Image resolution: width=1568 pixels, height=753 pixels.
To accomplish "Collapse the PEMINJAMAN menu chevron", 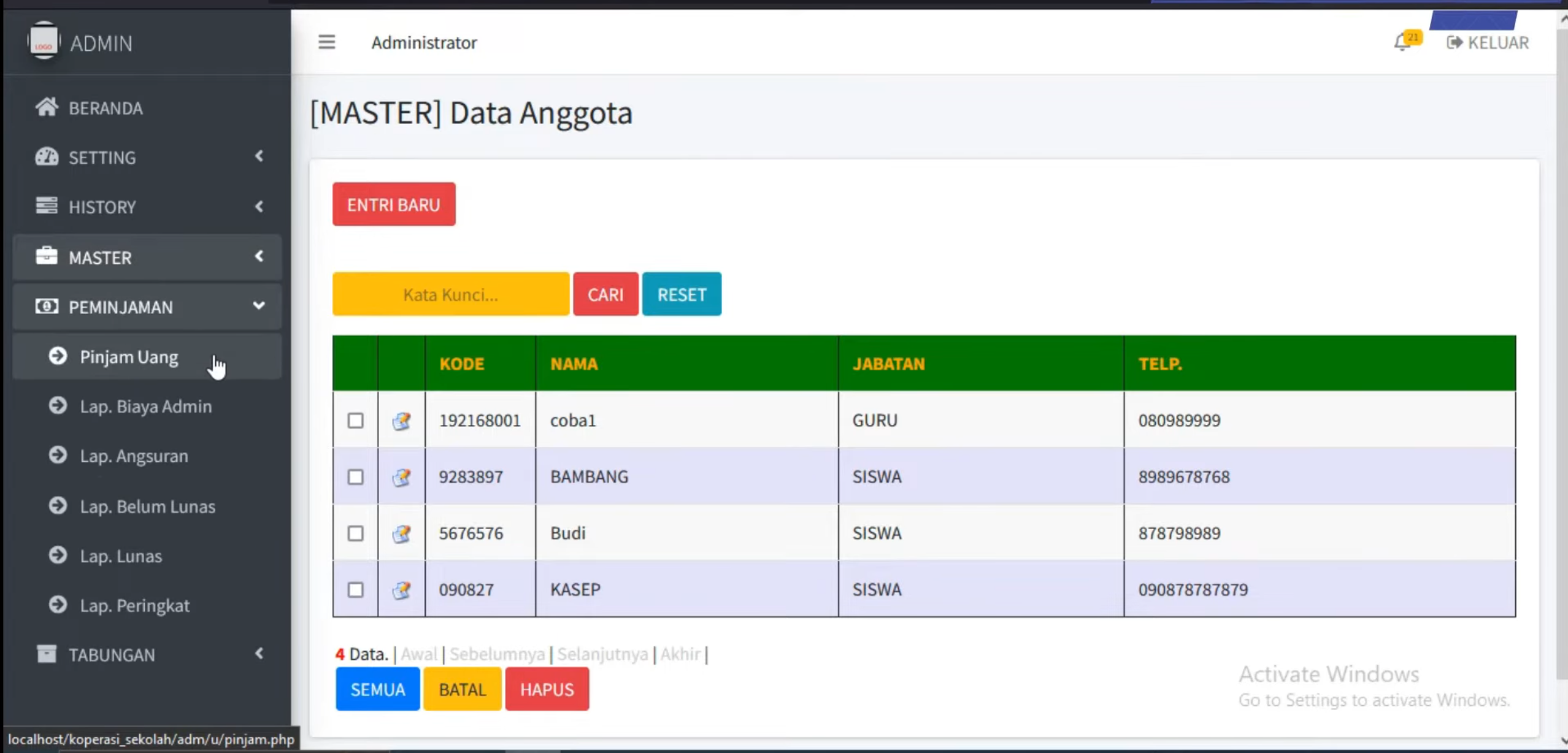I will (259, 305).
